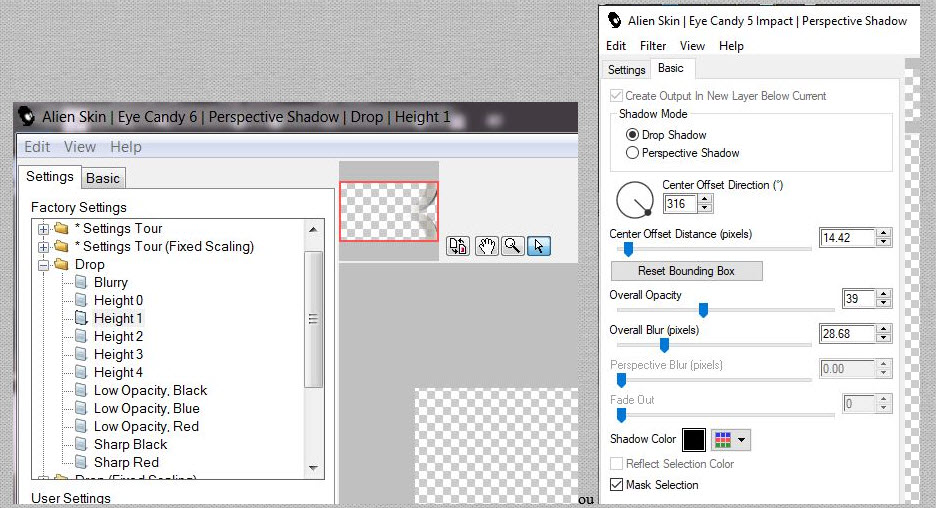The width and height of the screenshot is (936, 508).
Task: Click the Center Offset Distance input field
Action: [848, 238]
